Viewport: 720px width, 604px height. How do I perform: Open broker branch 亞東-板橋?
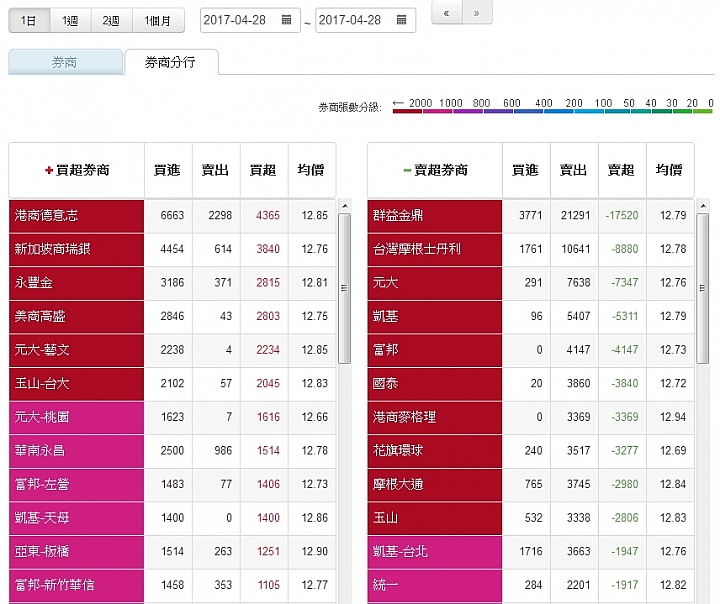[x=76, y=552]
